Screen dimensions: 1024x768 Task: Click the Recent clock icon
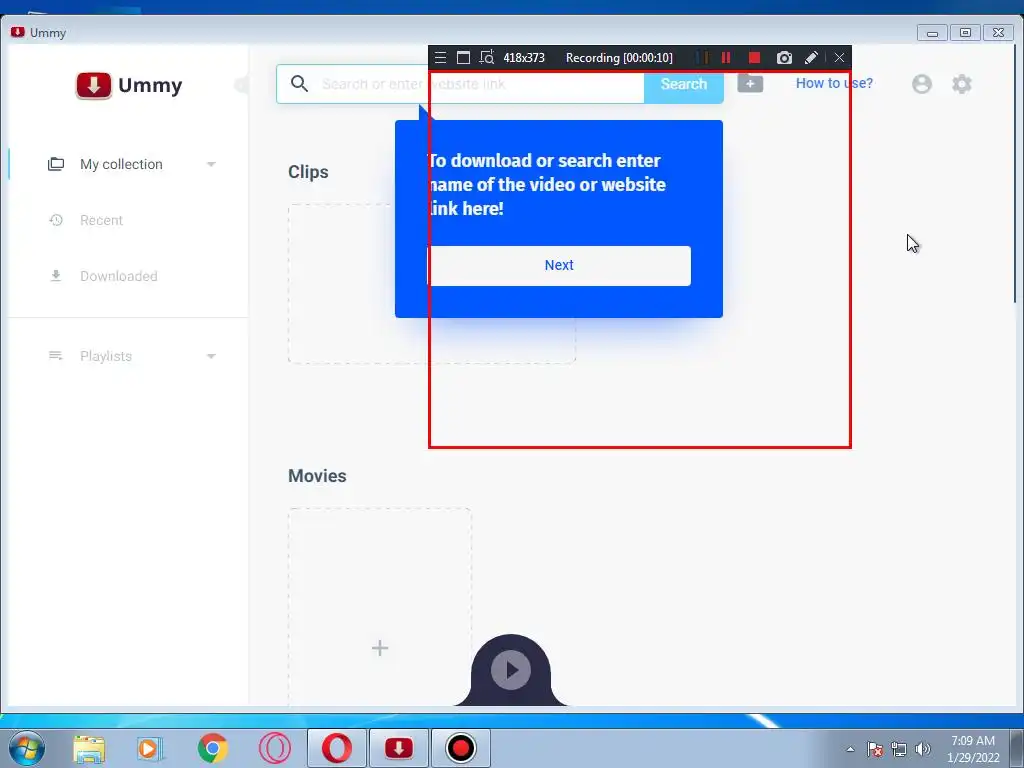click(x=56, y=220)
